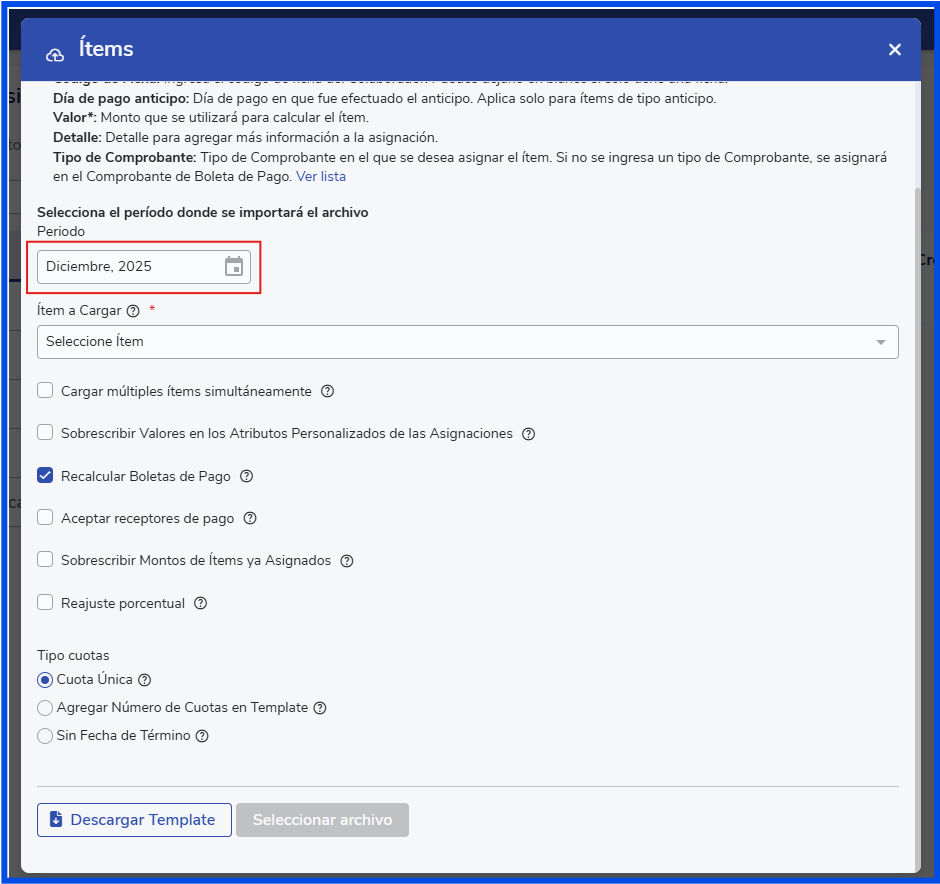Click help icon beside Reajuste porcentual
This screenshot has width=940, height=884.
pos(200,604)
